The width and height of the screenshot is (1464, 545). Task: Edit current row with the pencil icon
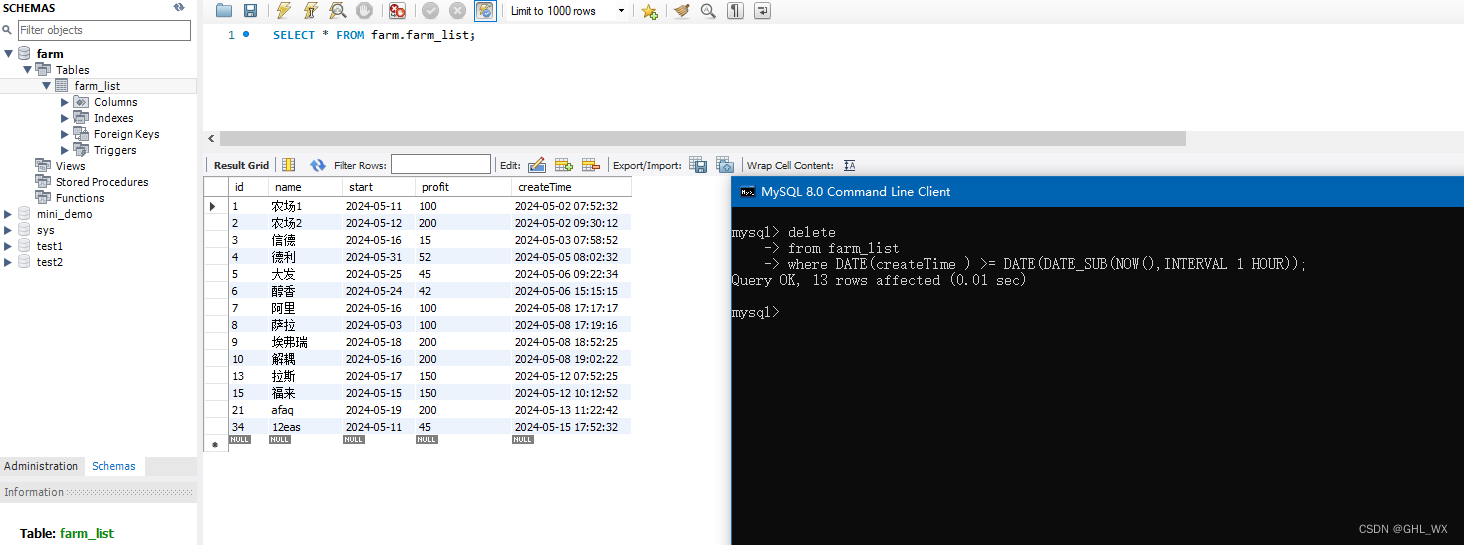536,165
